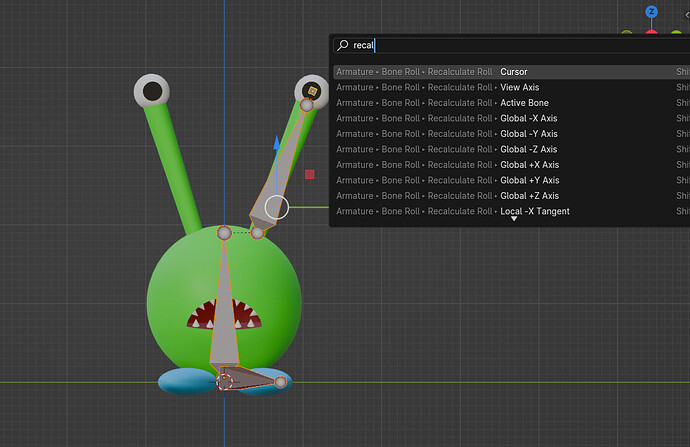Select the antenna bone tip joint

pos(306,105)
